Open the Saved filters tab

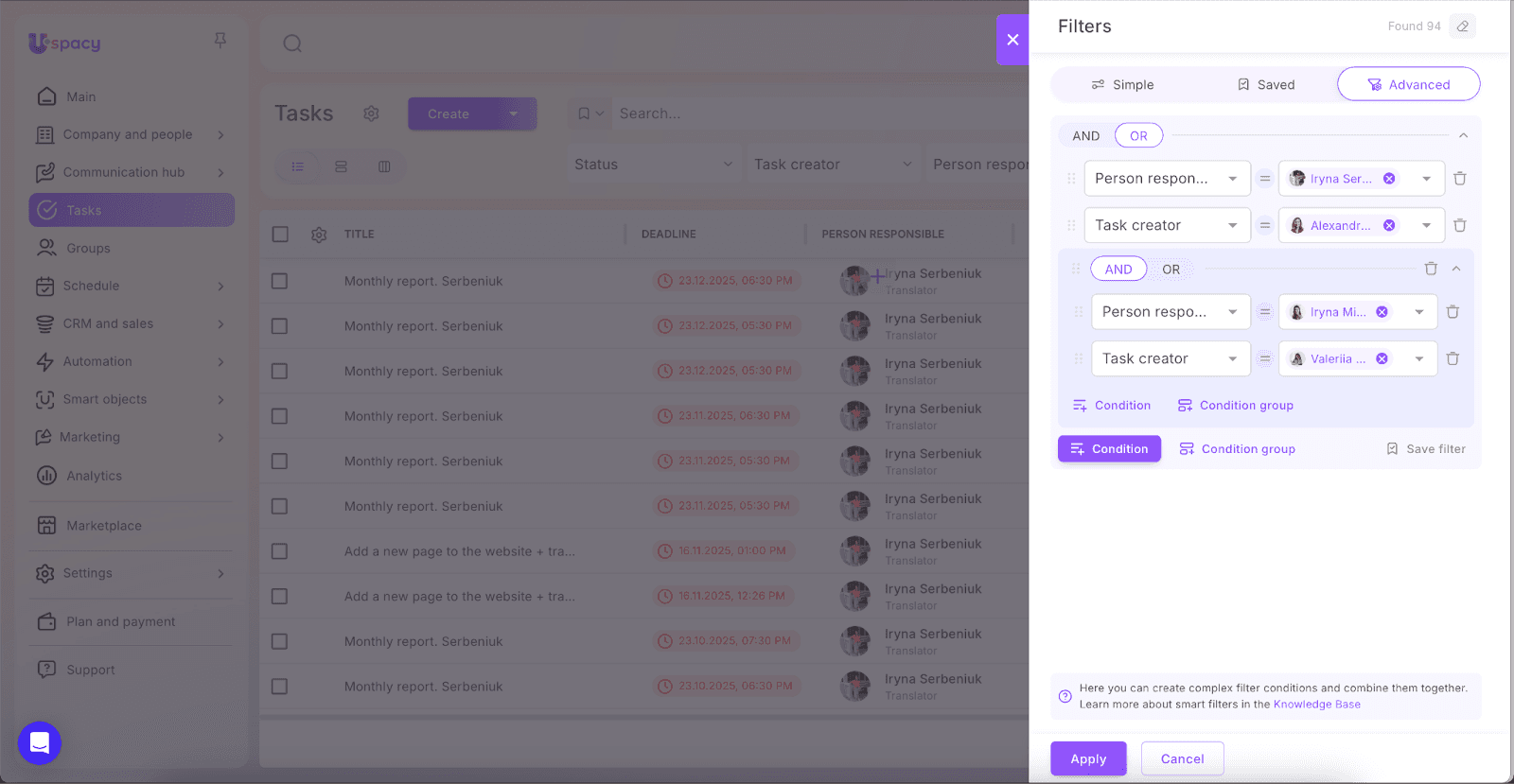1266,85
